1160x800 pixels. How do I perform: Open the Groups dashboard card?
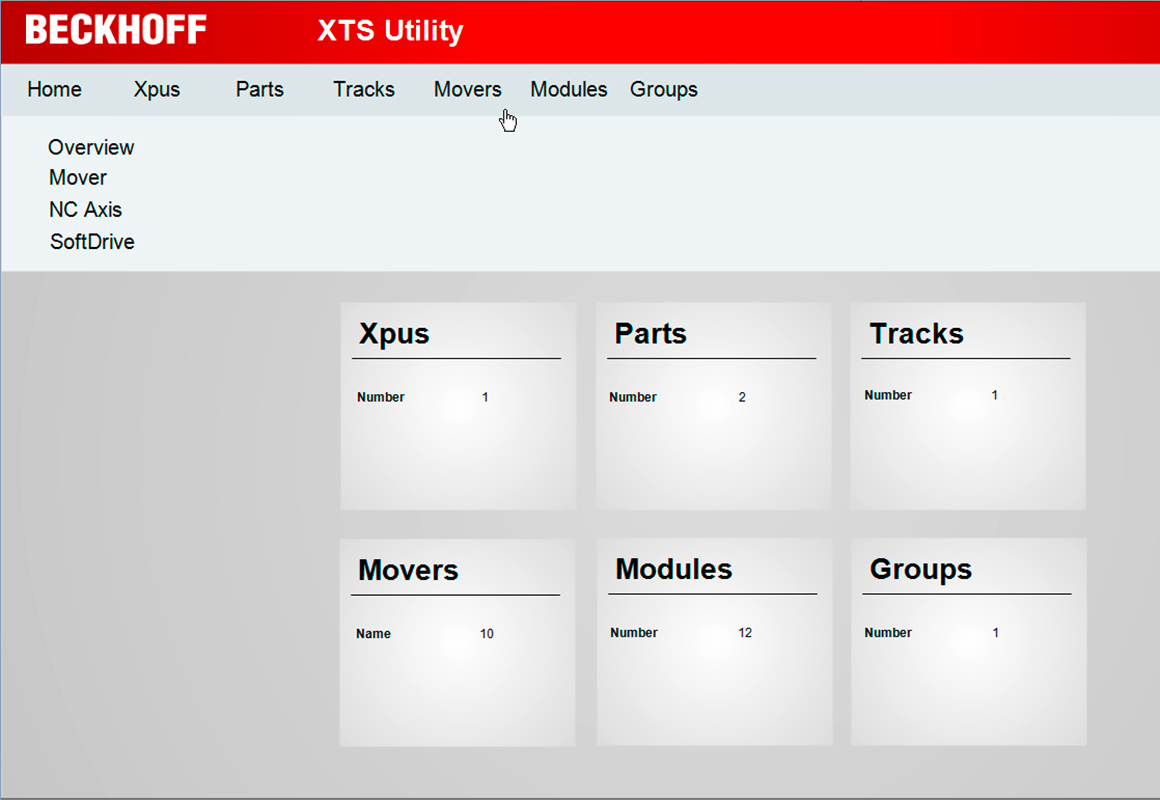pos(967,641)
